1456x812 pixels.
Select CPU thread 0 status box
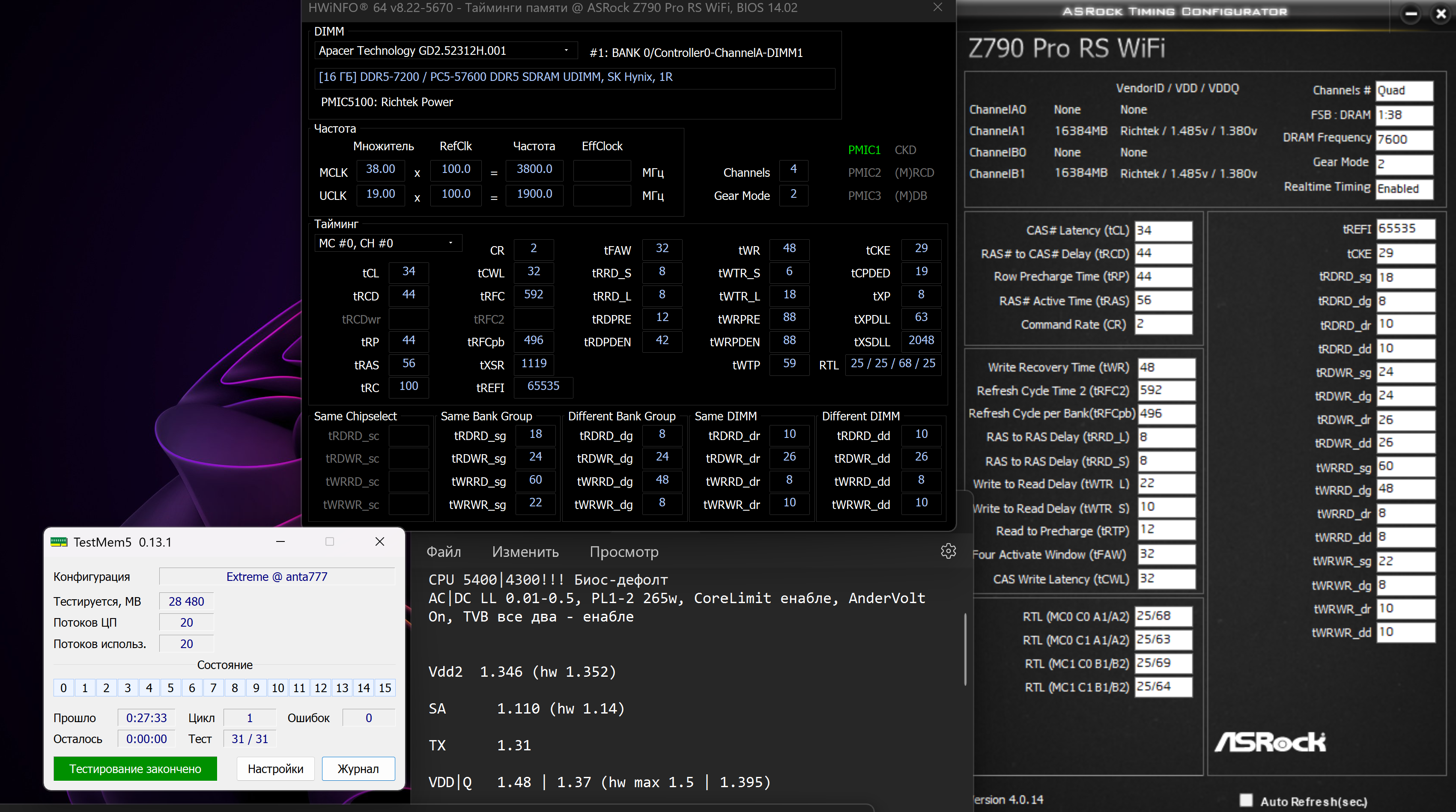(63, 688)
